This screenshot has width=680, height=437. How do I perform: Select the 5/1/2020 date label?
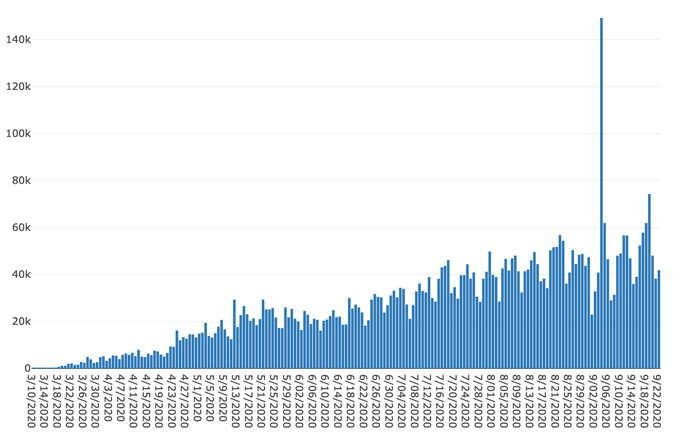(198, 397)
